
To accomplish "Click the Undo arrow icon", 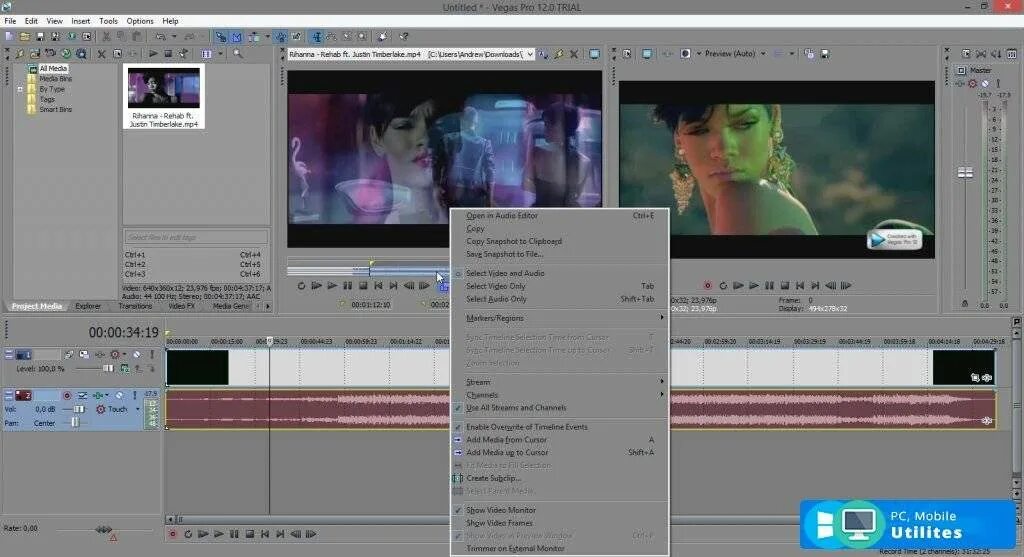I will point(160,37).
